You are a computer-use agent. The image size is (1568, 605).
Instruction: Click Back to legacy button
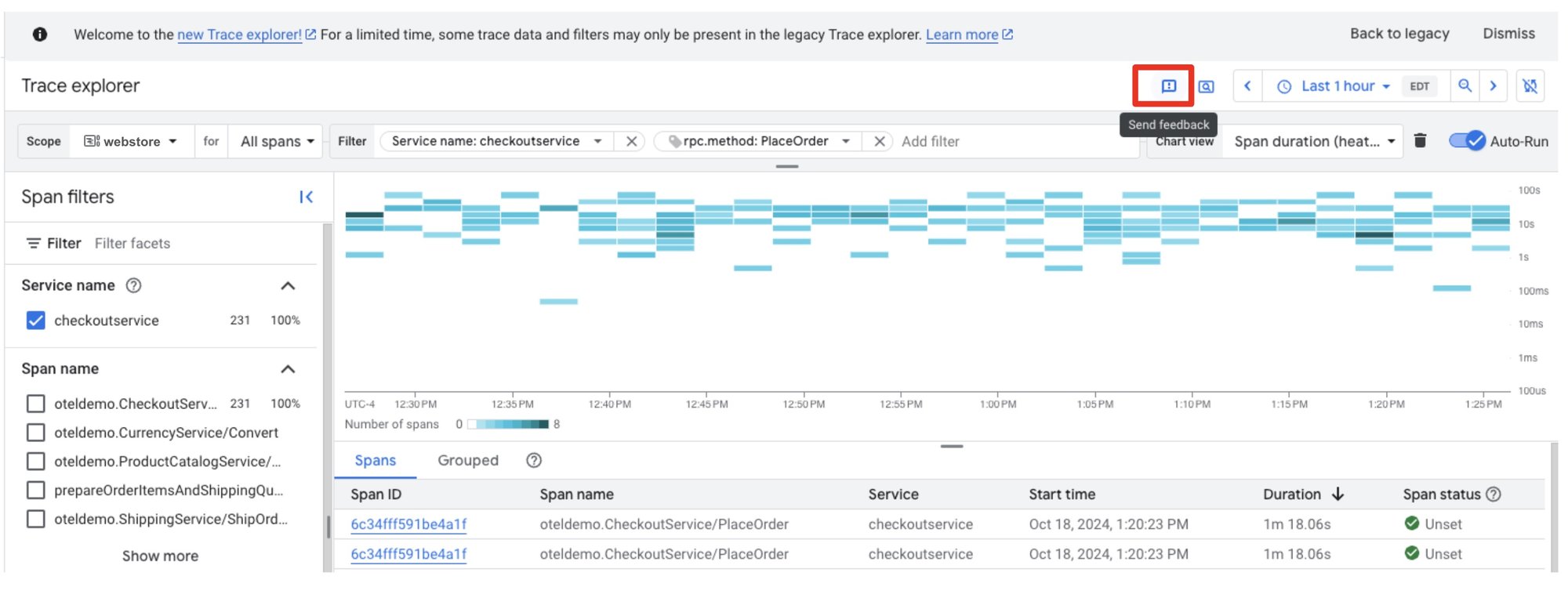[x=1399, y=34]
